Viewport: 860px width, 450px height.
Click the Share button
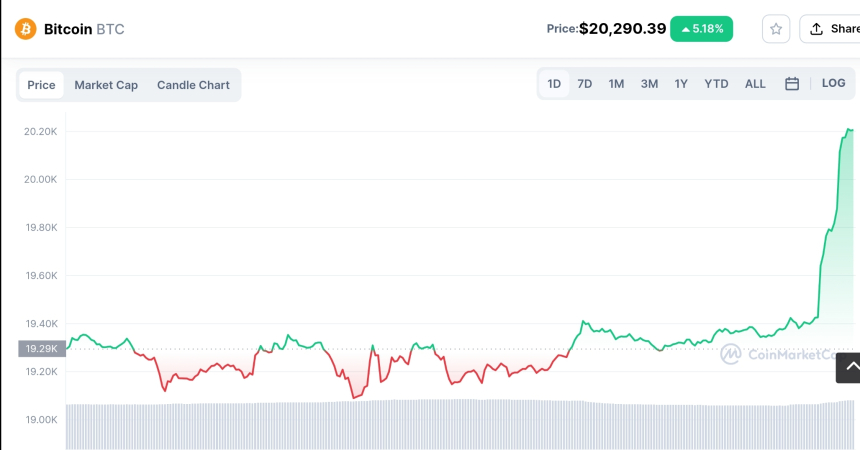tap(832, 29)
